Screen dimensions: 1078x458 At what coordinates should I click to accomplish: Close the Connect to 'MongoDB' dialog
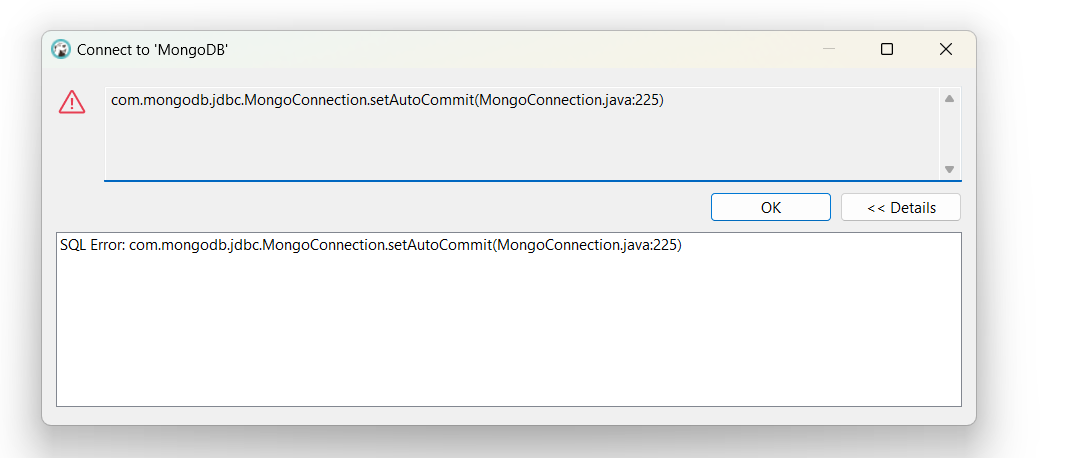pos(945,49)
